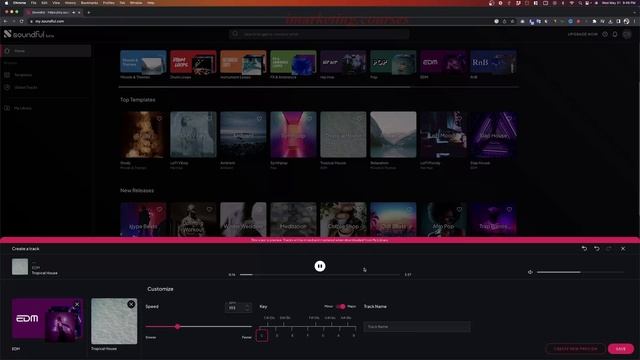Image resolution: width=640 pixels, height=360 pixels.
Task: Remove the Tropical House template selection
Action: click(x=131, y=304)
